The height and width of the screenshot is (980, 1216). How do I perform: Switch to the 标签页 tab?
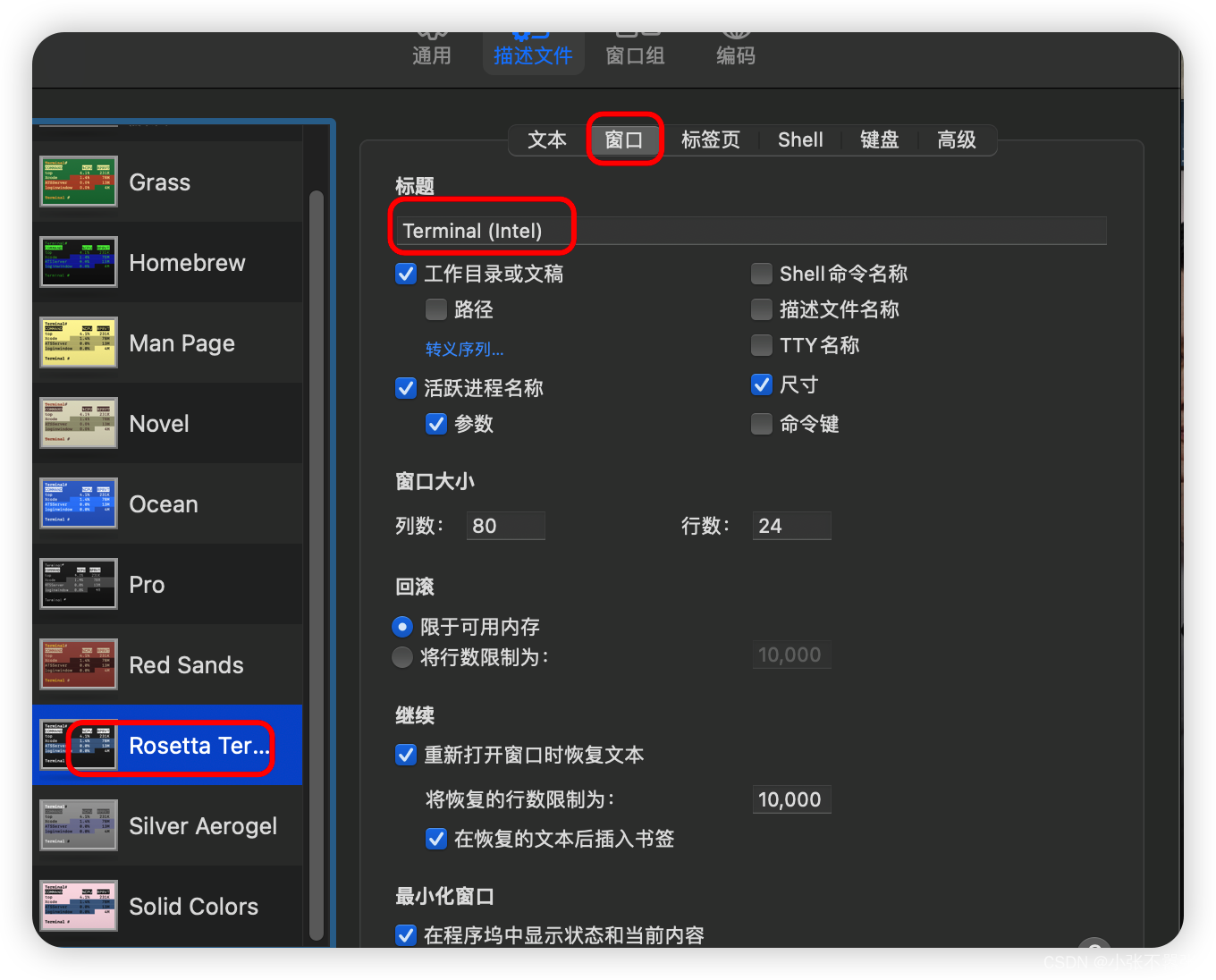point(711,139)
